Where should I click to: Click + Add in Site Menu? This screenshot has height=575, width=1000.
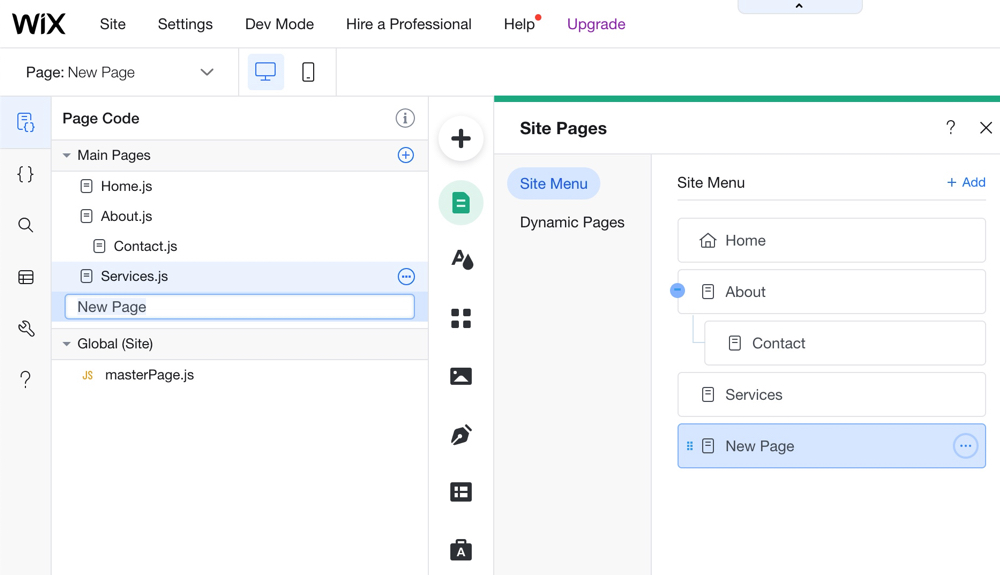[966, 182]
